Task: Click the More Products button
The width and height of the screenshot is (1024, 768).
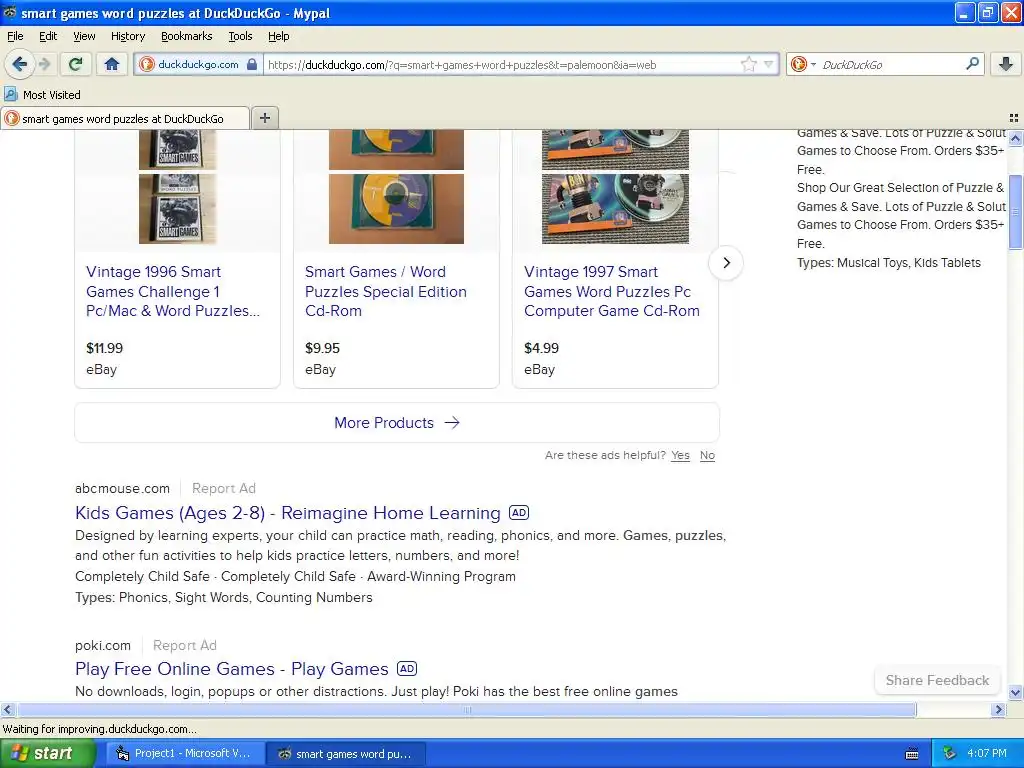Action: (397, 423)
